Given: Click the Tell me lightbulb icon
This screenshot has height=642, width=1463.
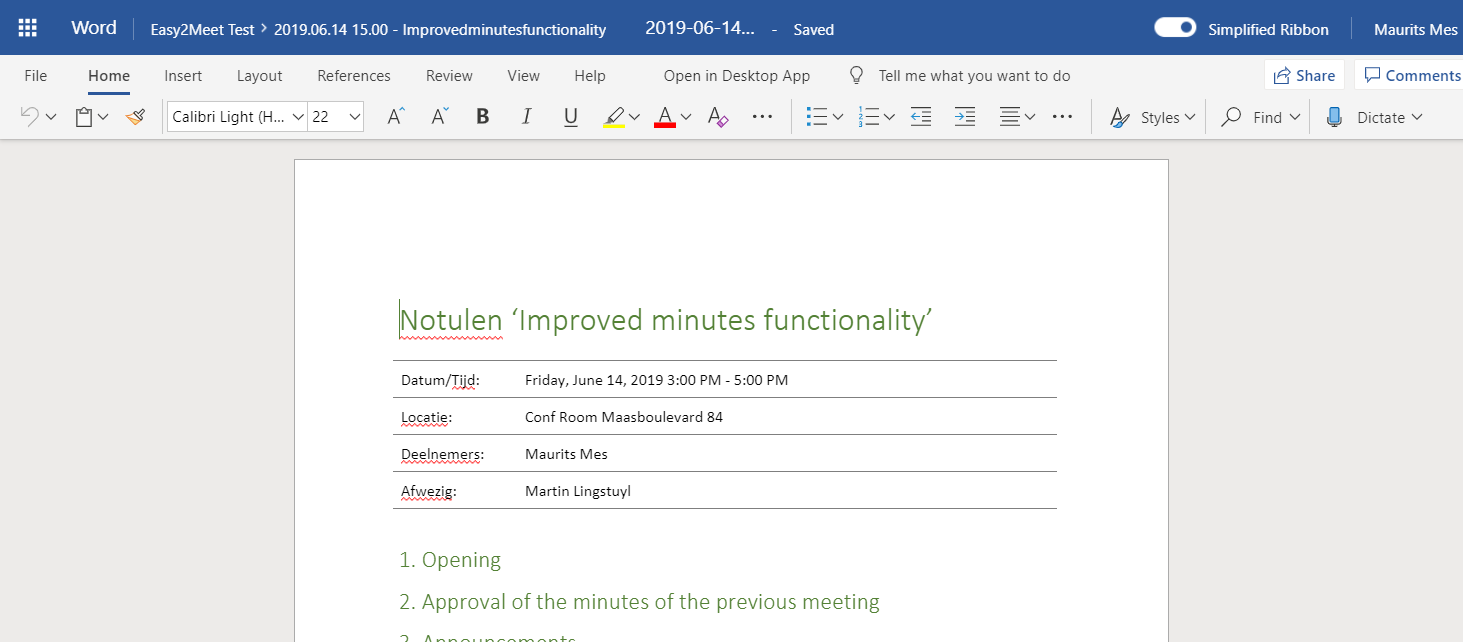Looking at the screenshot, I should click(856, 75).
